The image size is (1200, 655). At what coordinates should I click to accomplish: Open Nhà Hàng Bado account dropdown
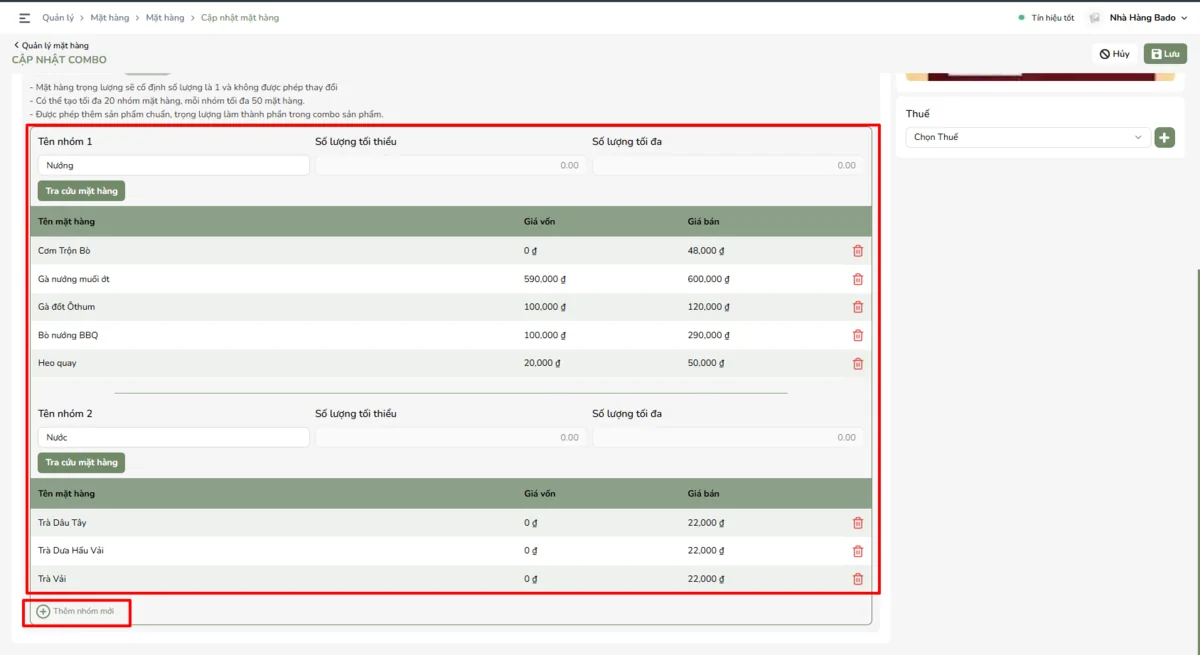pos(1151,18)
